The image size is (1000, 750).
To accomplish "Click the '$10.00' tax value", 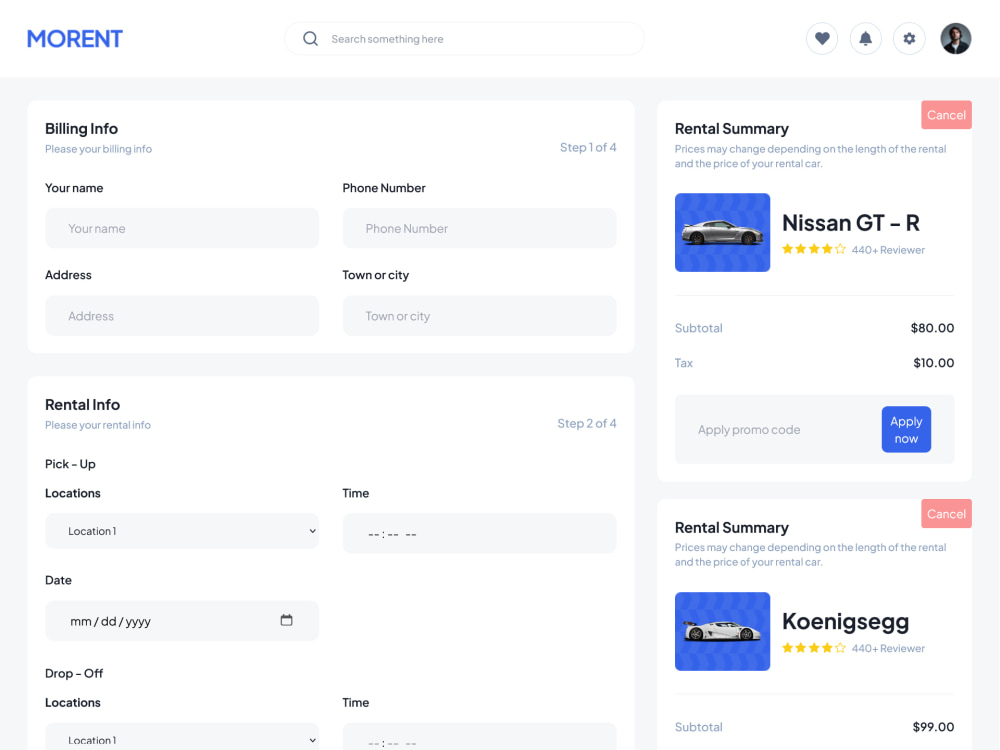I will point(934,363).
